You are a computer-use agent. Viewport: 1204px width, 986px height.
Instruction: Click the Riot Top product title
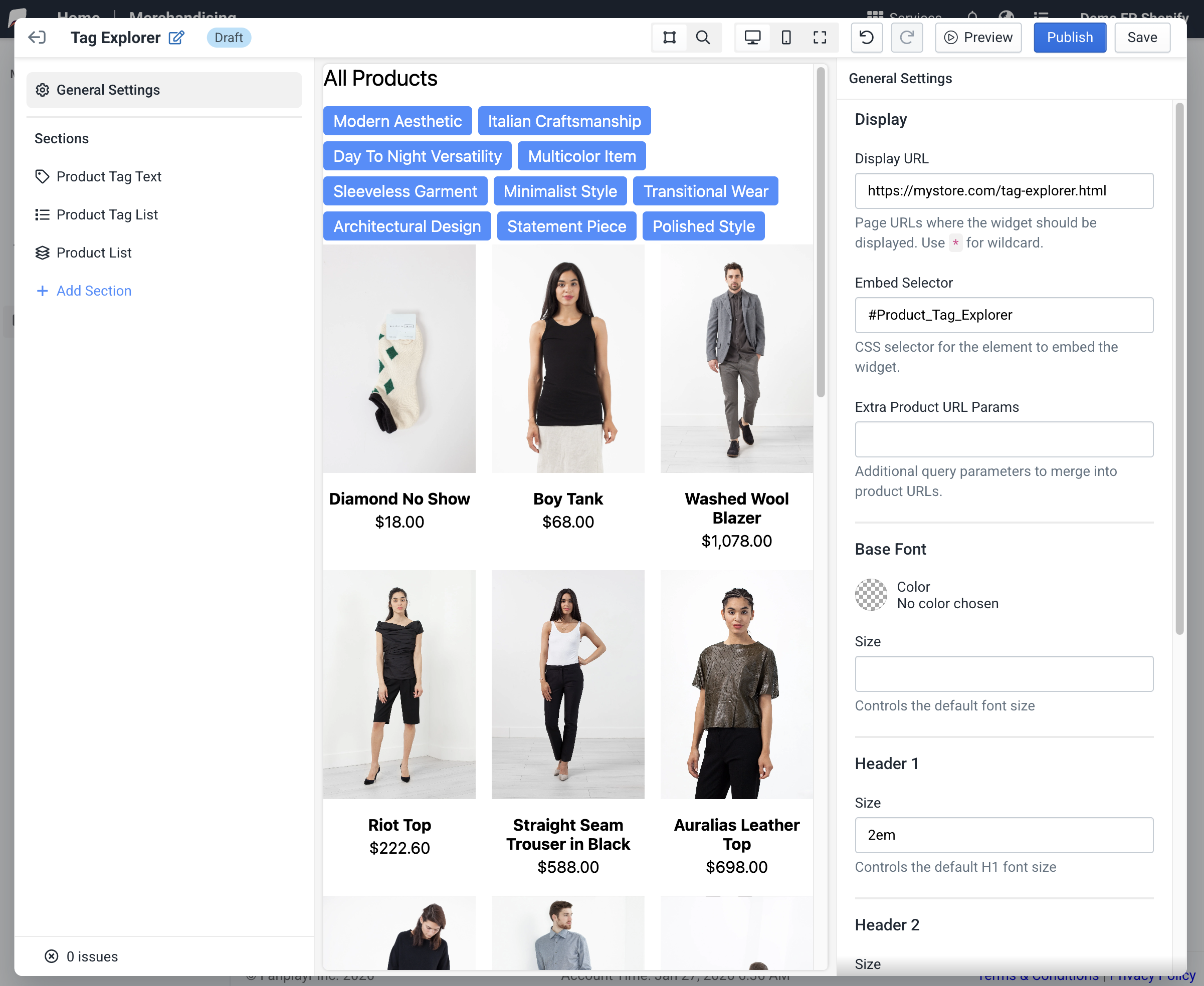click(399, 825)
